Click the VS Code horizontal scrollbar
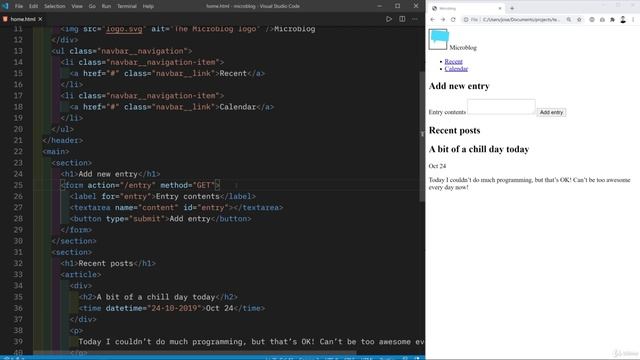Viewport: 640px width, 360px height. 195,352
